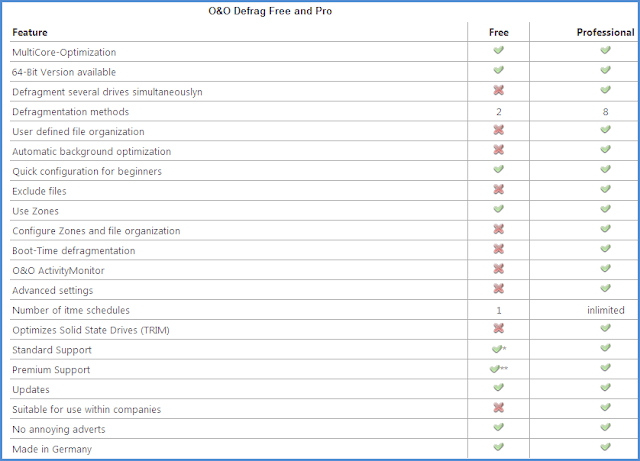Screen dimensions: 640x461
Task: Click the O&O Defrag Free and Pro title
Action: (x=270, y=11)
